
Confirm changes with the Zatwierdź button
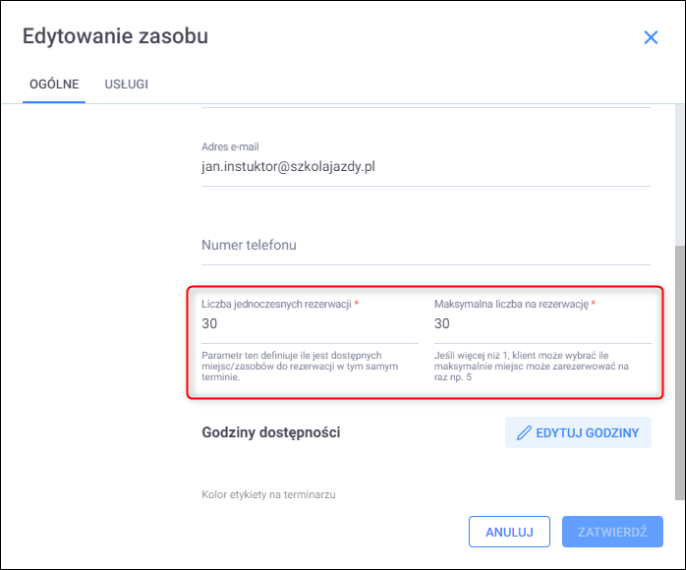(x=611, y=532)
